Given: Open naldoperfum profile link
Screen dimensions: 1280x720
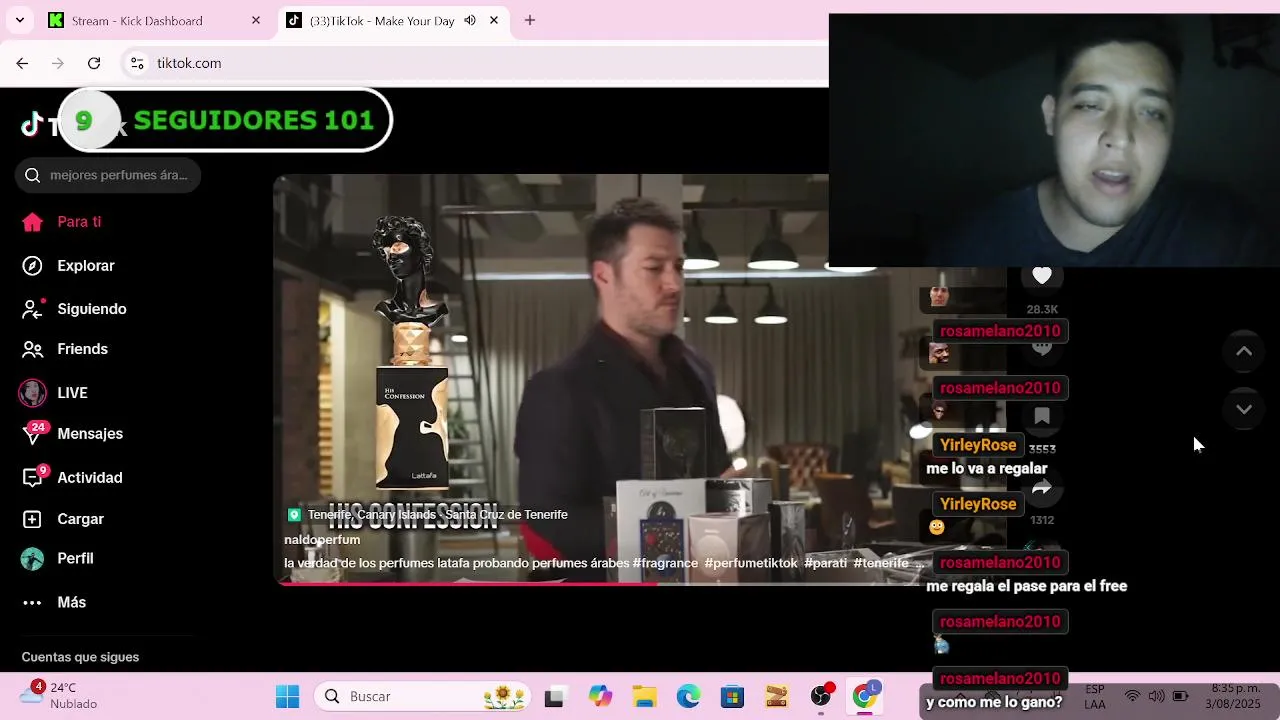Looking at the screenshot, I should 322,540.
